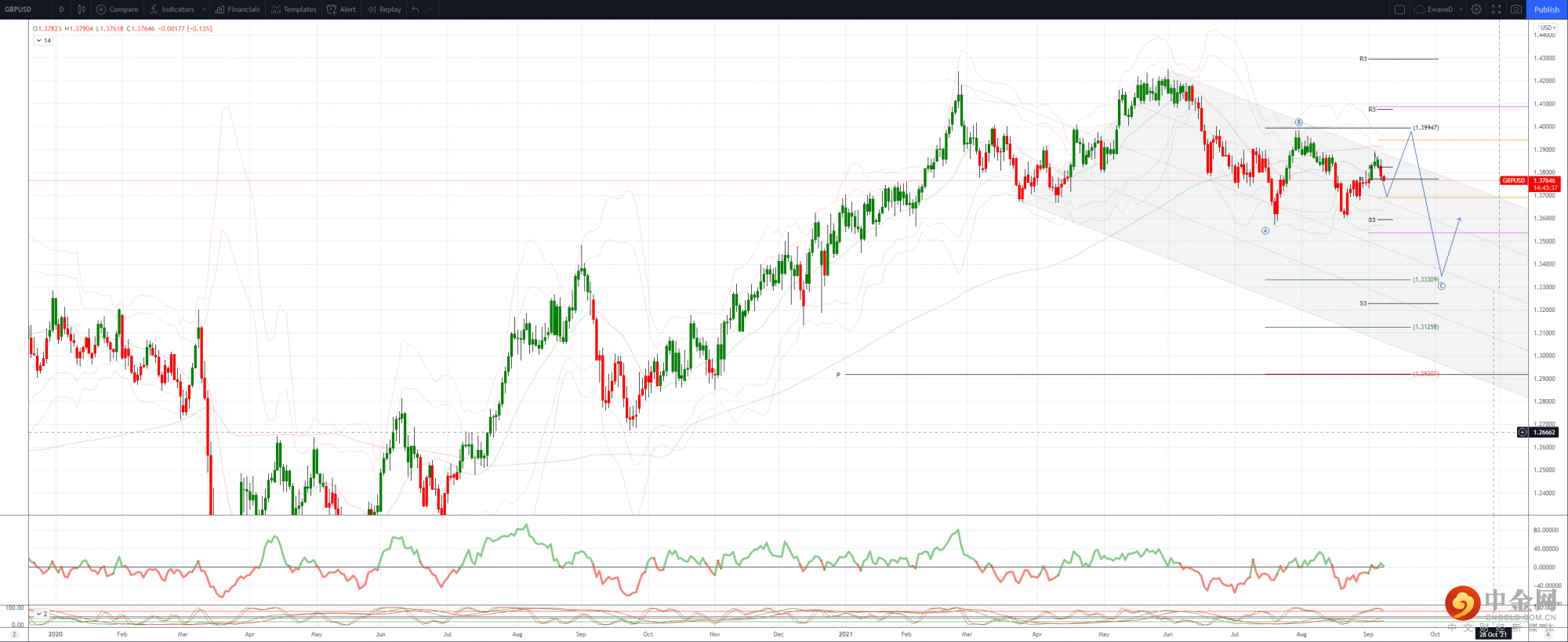Select the chart layout square icon

pyautogui.click(x=1399, y=9)
